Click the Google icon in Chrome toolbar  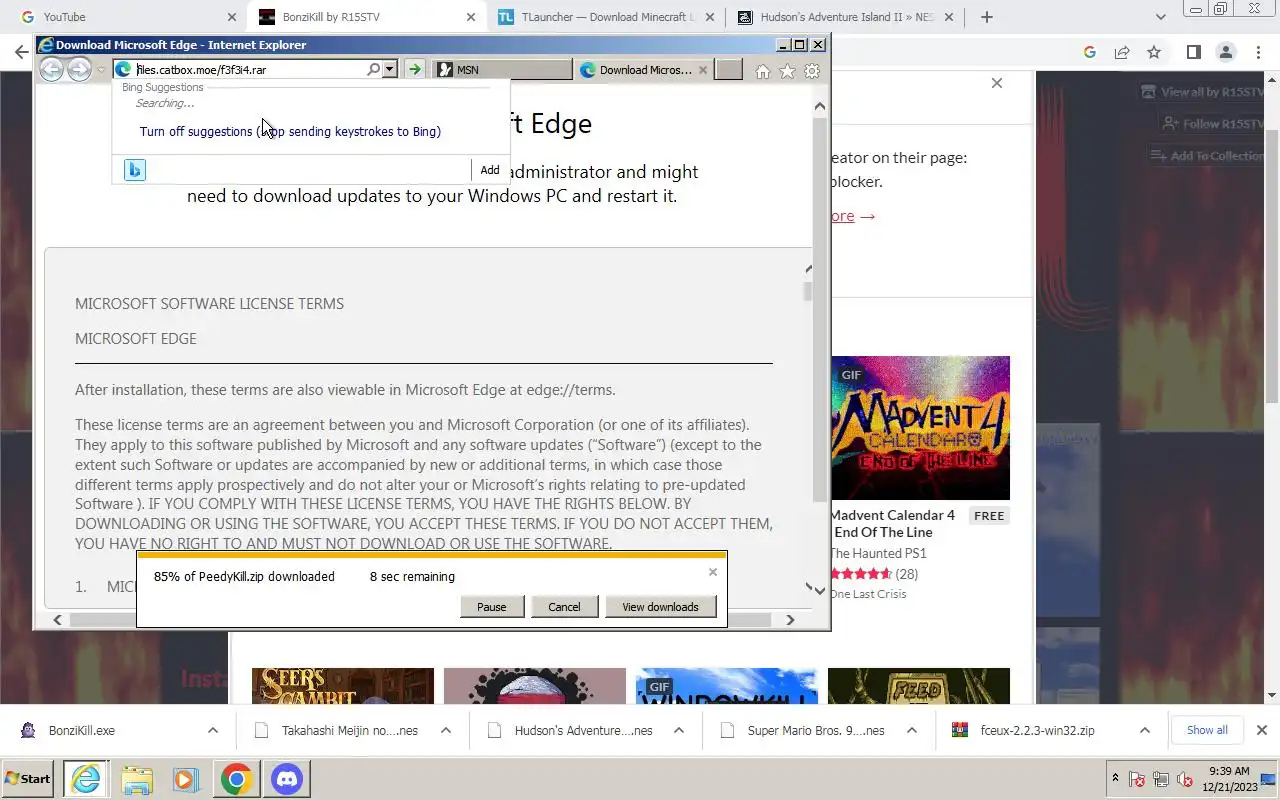pos(1090,52)
